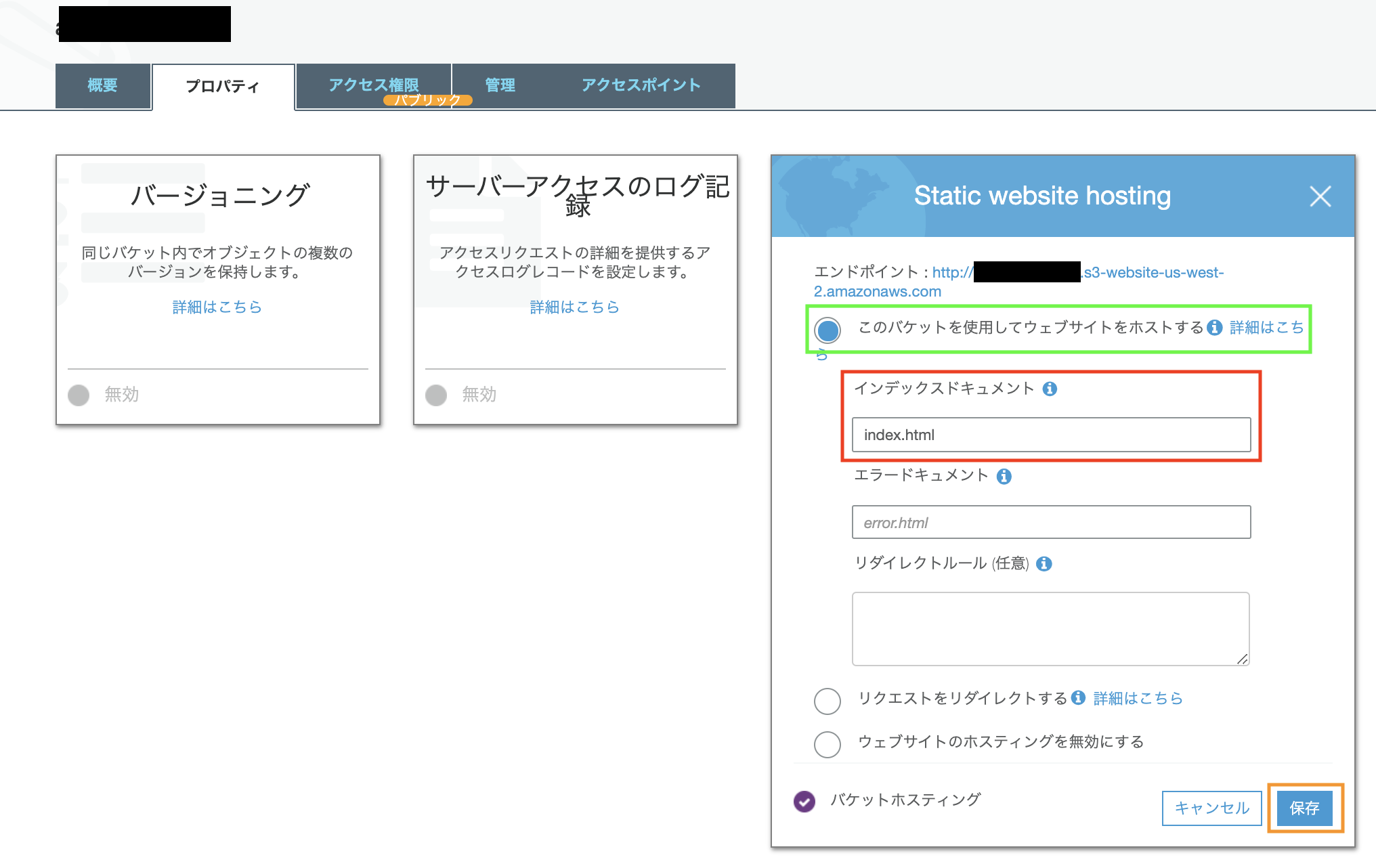This screenshot has height=868, width=1376.
Task: Go to the アクセスポイント tab
Action: pos(641,85)
